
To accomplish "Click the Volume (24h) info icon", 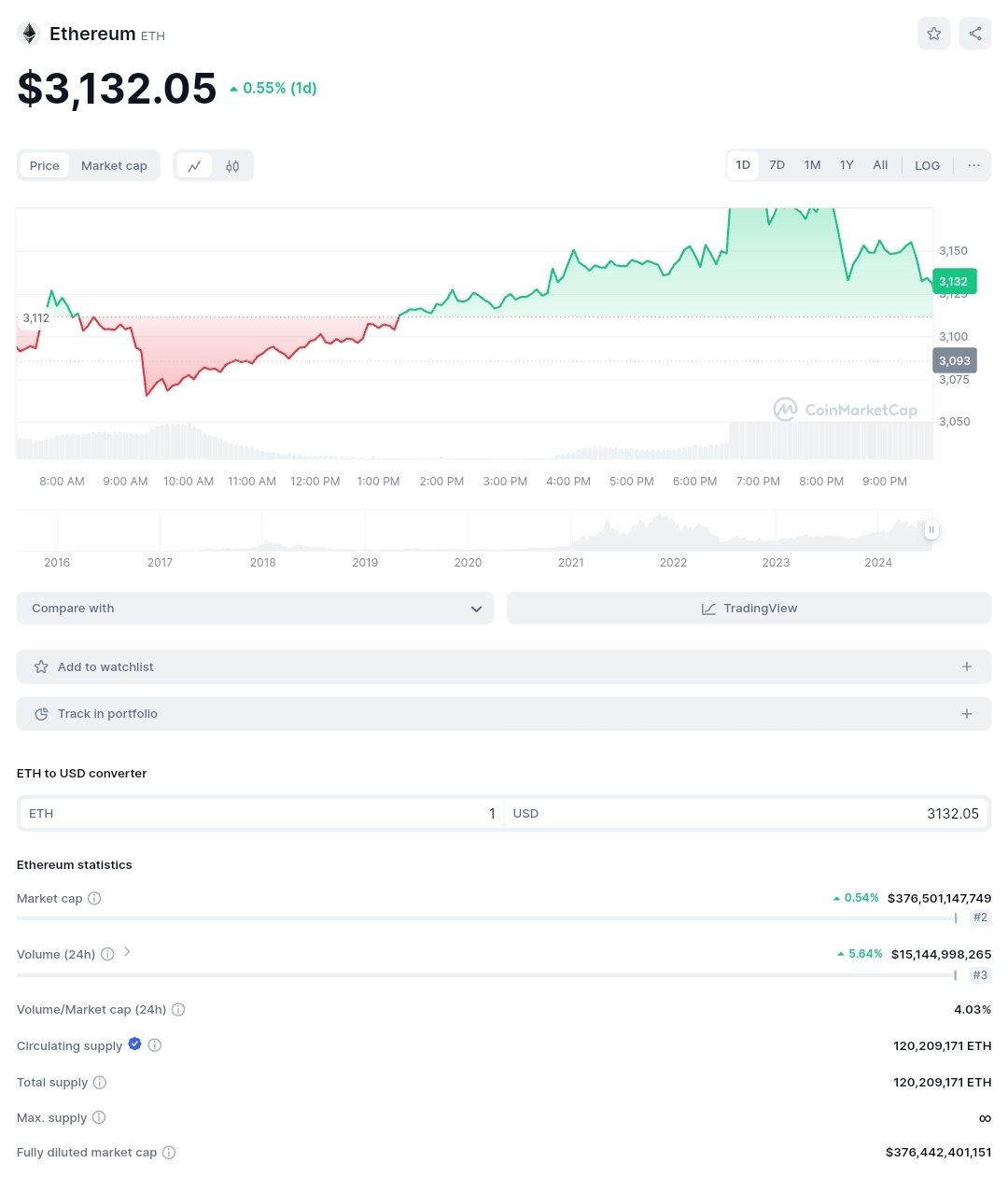I will pos(107,954).
